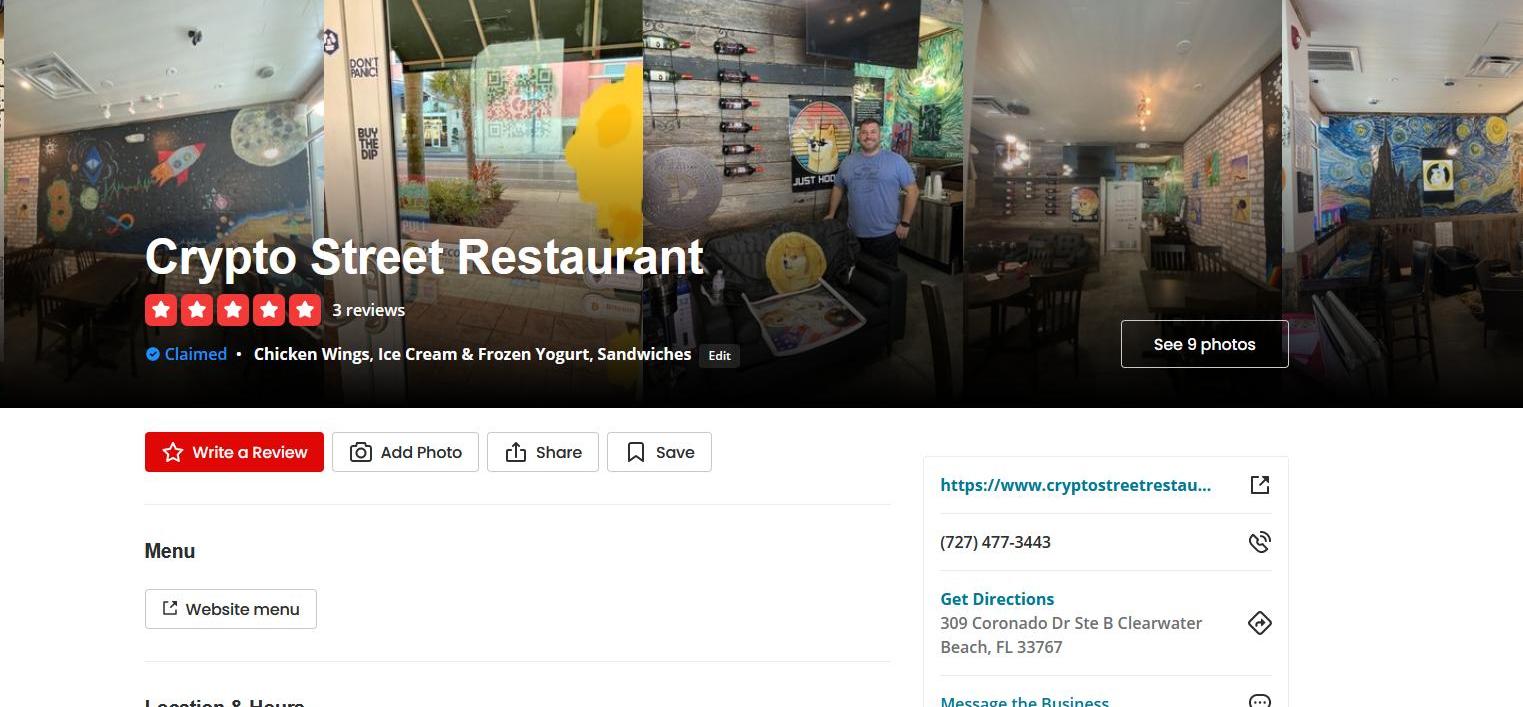Click the Write a Review button
The width and height of the screenshot is (1523, 707).
pos(234,452)
